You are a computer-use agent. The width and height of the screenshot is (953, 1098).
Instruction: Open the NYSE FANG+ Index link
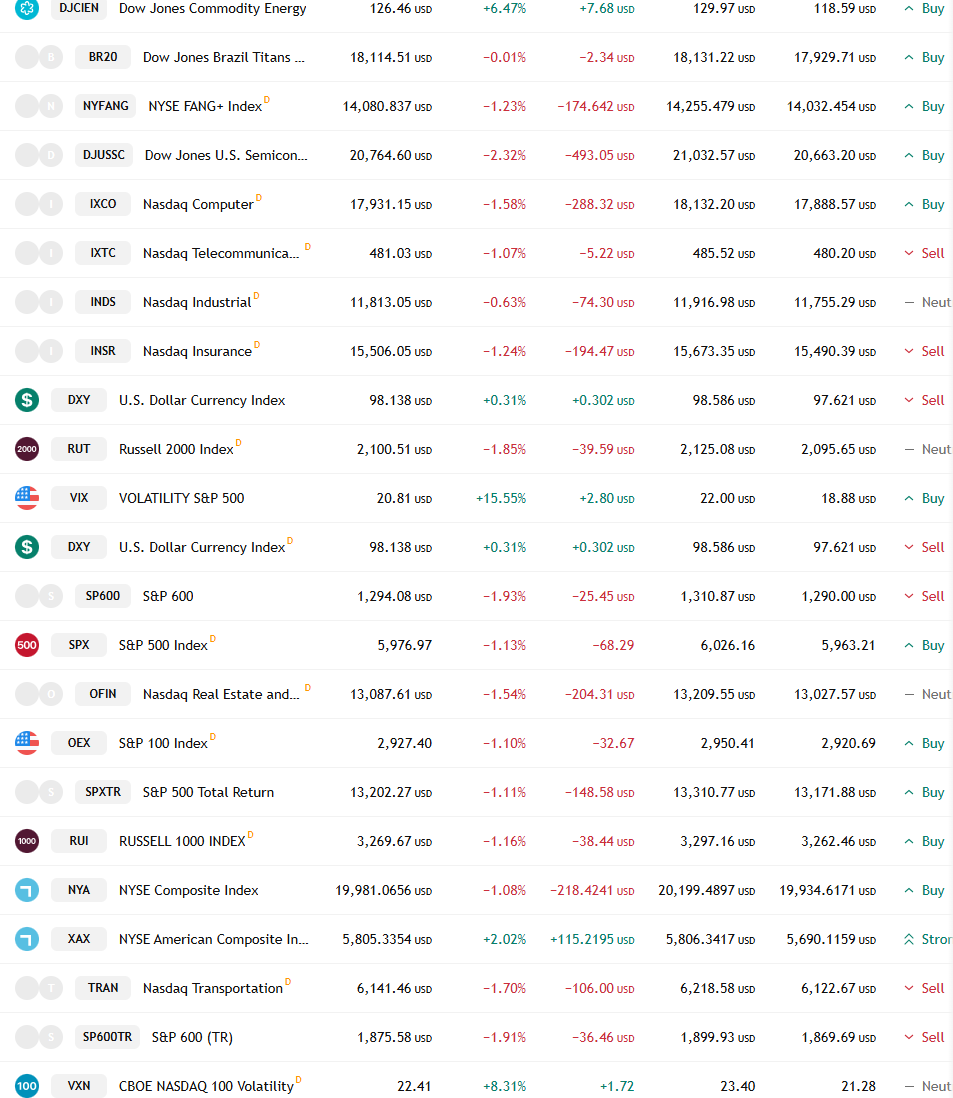click(205, 106)
